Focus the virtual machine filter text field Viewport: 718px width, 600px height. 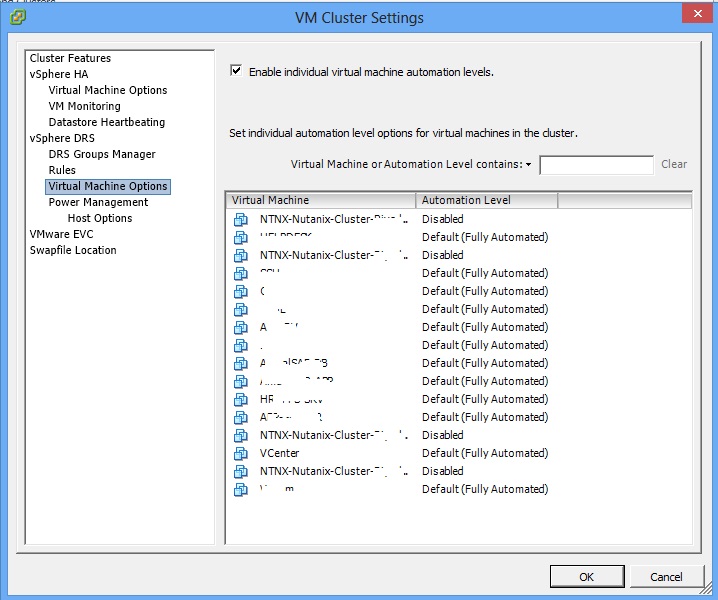point(596,165)
